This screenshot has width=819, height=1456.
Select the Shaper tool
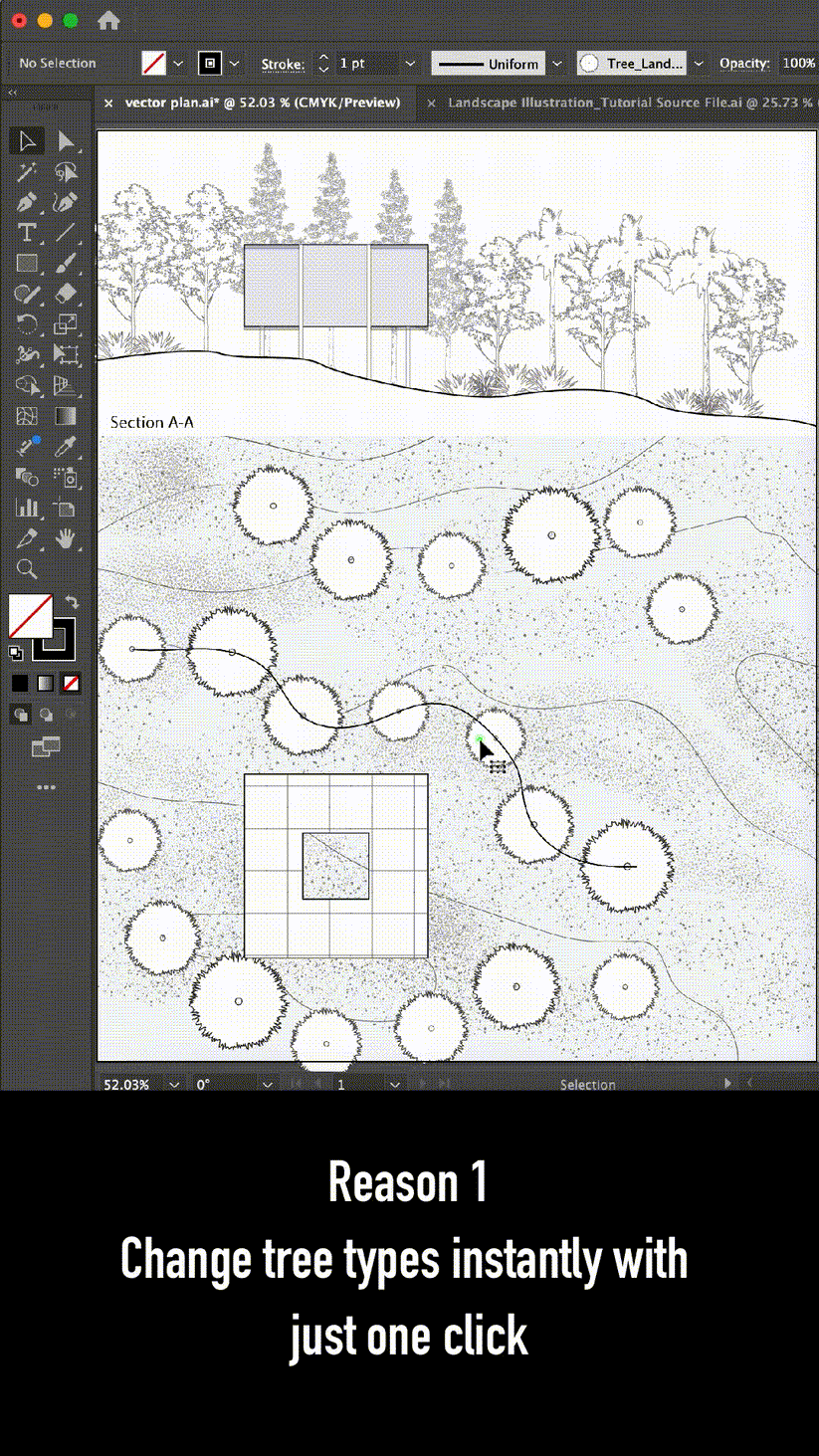(x=27, y=295)
